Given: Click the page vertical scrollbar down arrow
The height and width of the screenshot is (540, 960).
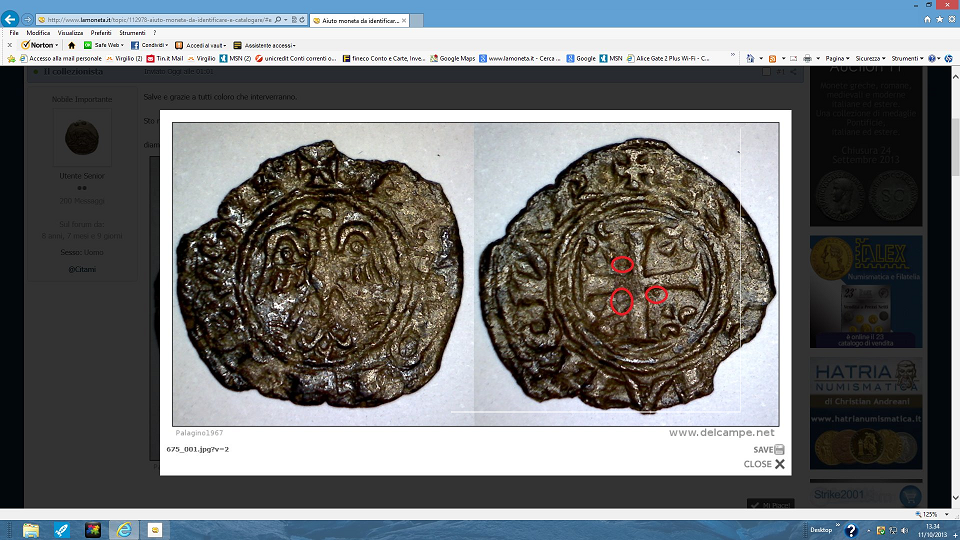Looking at the screenshot, I should click(954, 498).
